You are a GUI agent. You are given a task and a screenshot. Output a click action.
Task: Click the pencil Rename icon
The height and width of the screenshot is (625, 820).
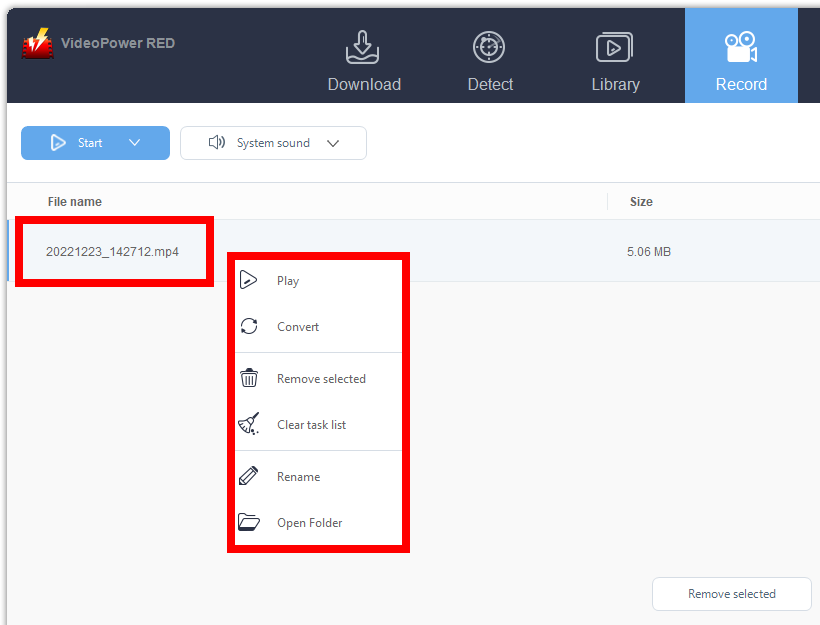(x=248, y=475)
